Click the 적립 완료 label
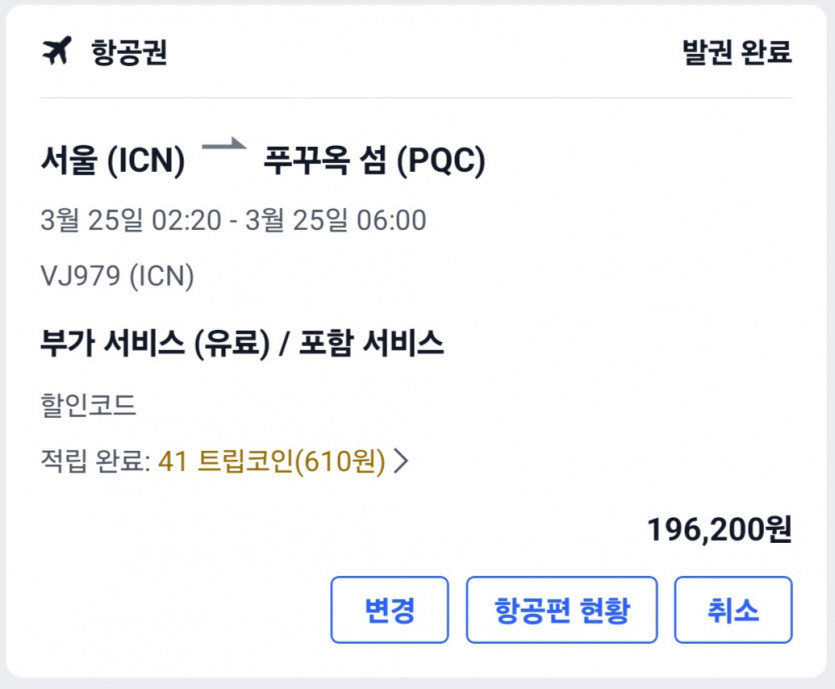 92,461
